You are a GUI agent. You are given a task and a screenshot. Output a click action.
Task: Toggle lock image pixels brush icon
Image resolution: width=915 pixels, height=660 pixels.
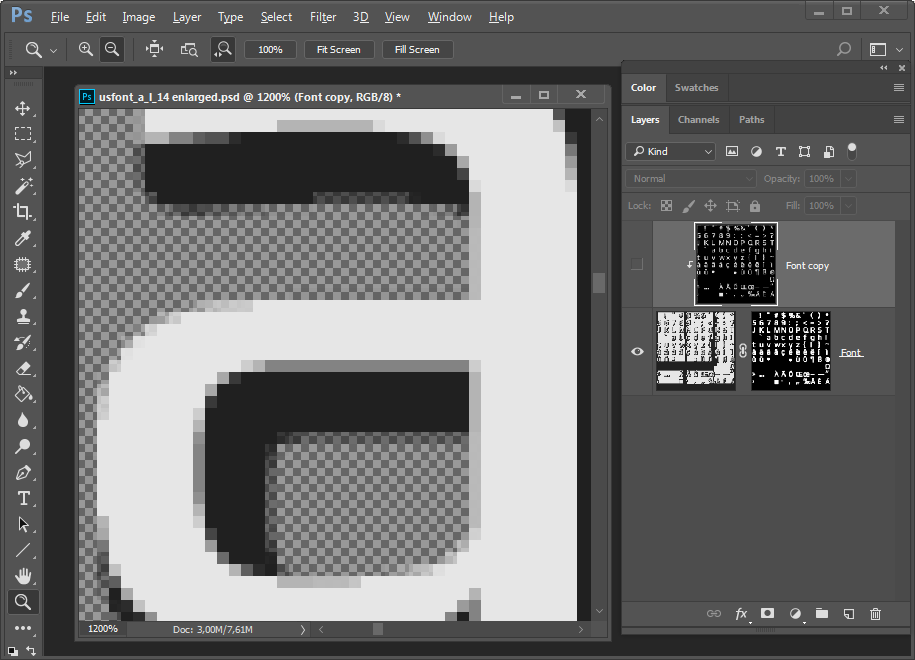689,205
